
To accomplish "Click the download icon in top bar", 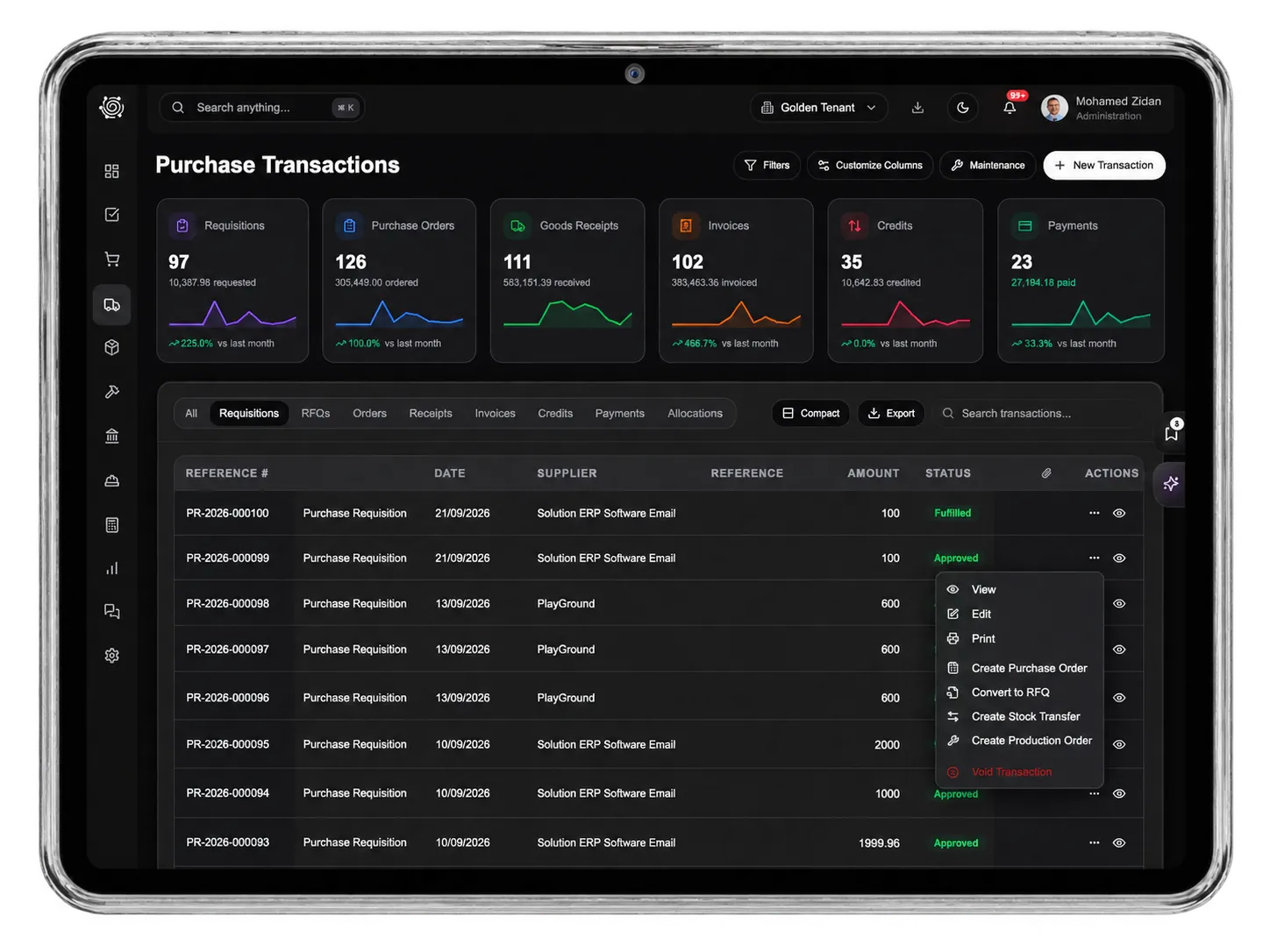I will pos(917,108).
